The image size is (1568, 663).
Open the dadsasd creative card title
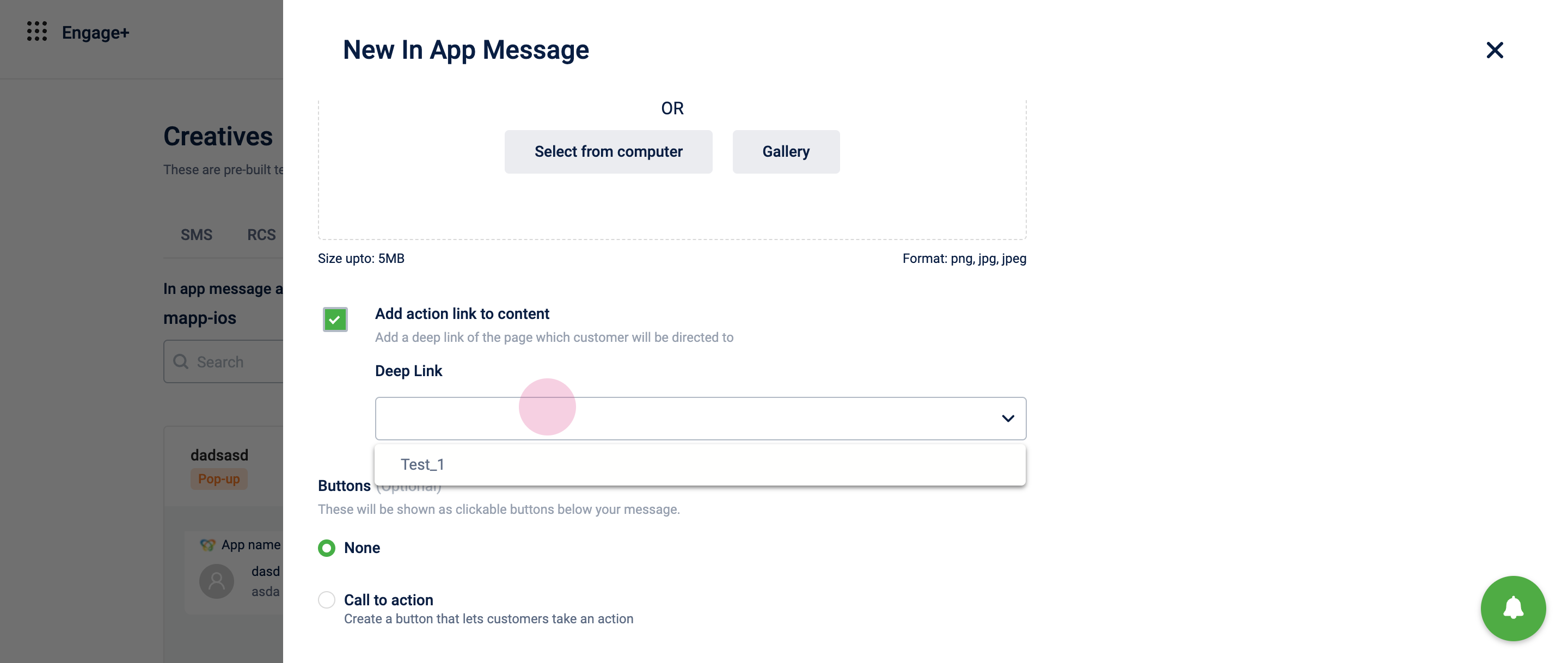pyautogui.click(x=219, y=455)
